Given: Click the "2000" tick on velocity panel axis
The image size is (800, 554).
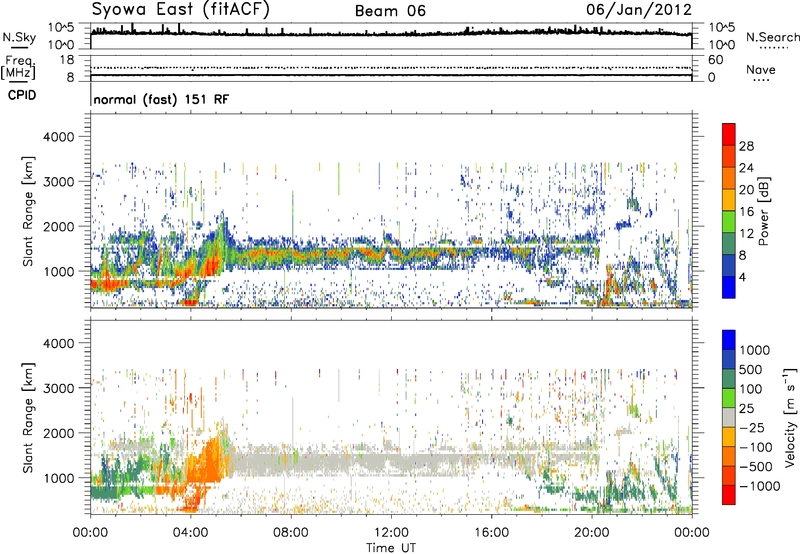Looking at the screenshot, I should (58, 433).
